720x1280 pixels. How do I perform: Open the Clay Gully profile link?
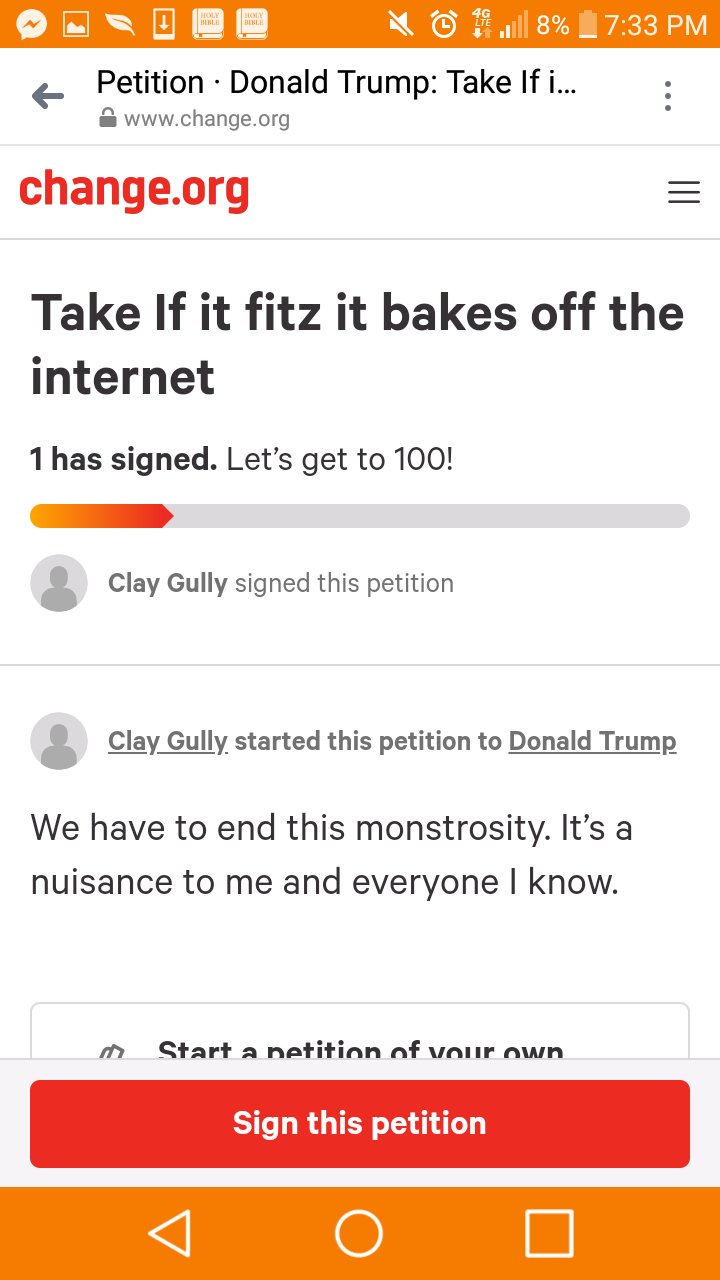(168, 741)
